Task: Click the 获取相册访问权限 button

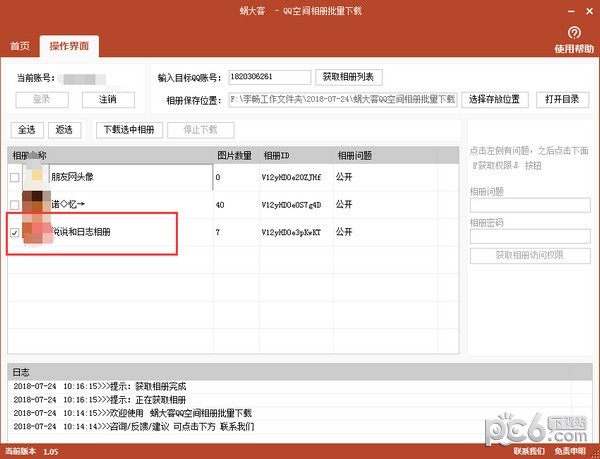Action: (x=530, y=256)
